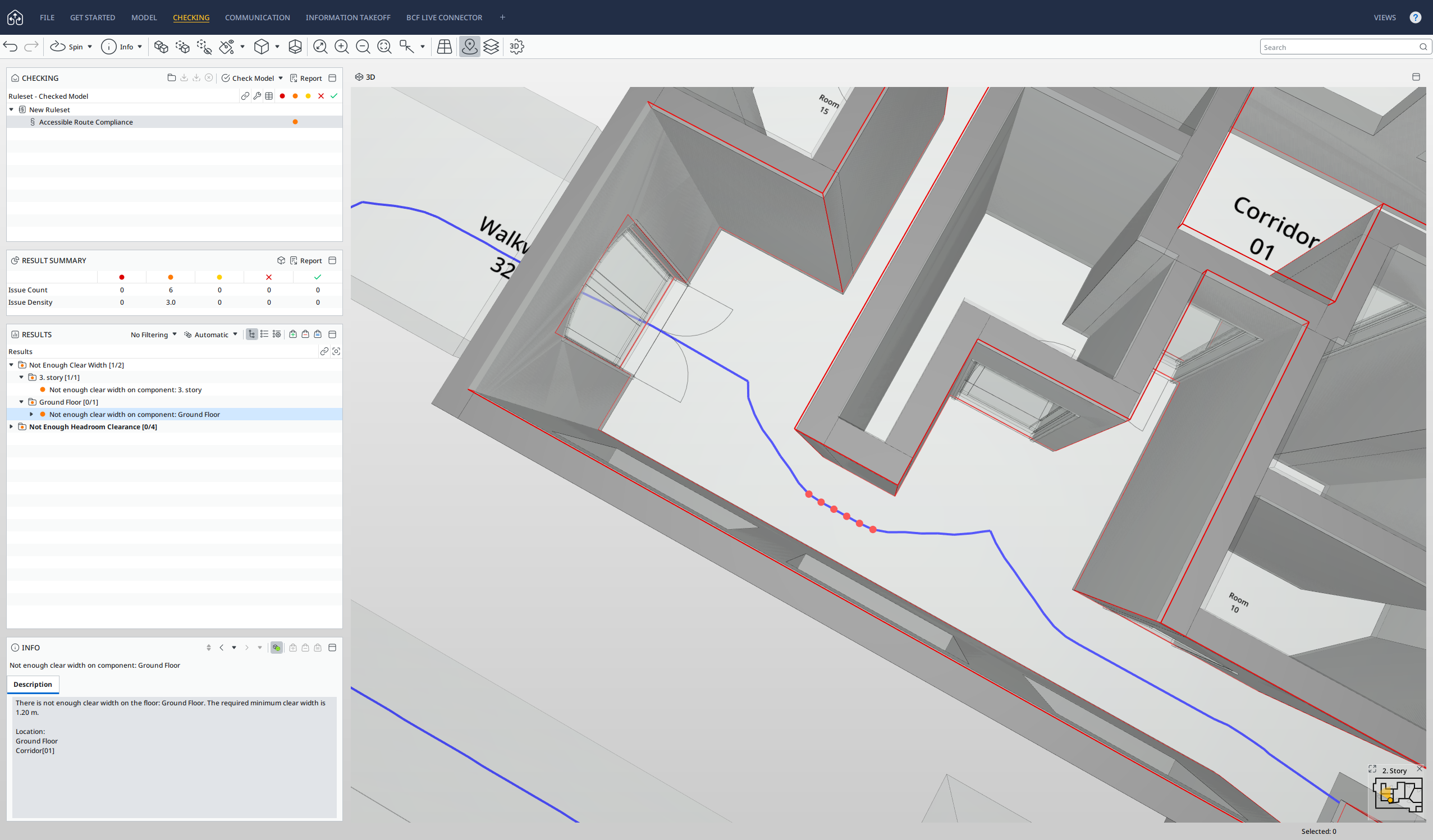The image size is (1433, 840).
Task: Toggle the green accepted checkmark filter
Action: (334, 96)
